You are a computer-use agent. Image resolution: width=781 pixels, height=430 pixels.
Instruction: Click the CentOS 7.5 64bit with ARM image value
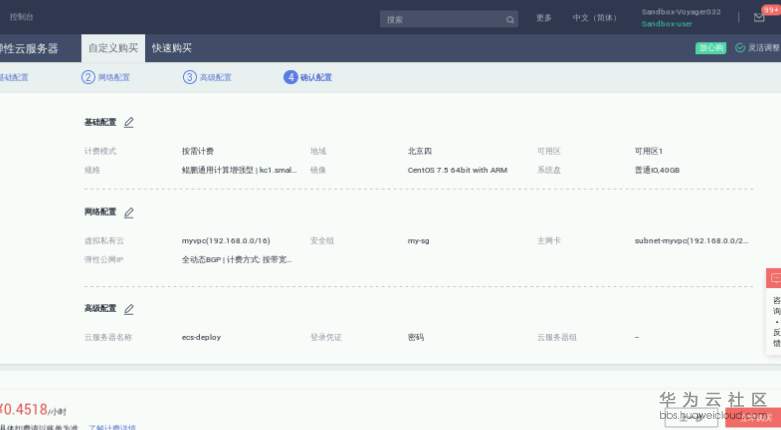coord(457,170)
